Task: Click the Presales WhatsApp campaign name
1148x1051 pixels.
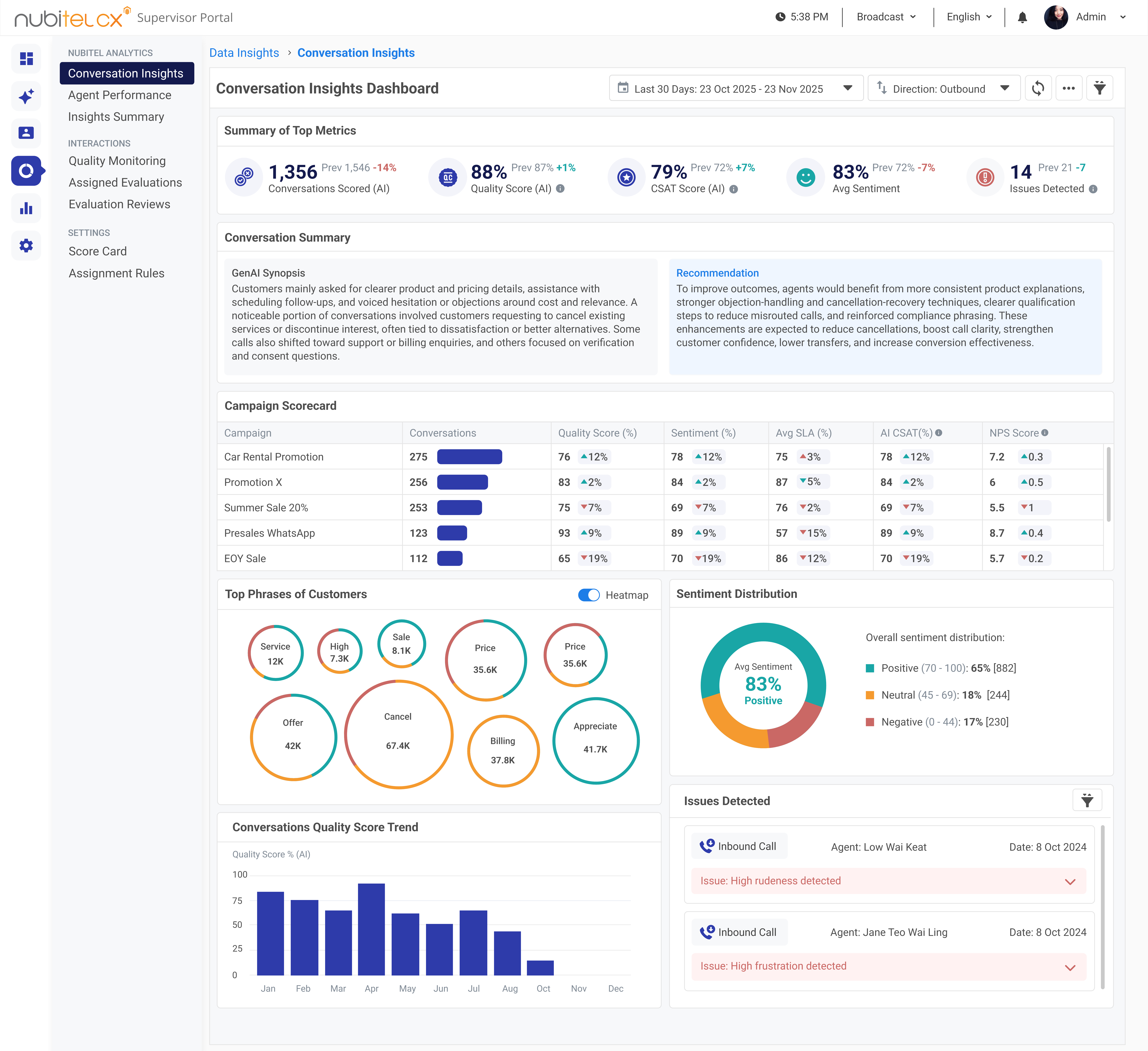Action: (269, 533)
